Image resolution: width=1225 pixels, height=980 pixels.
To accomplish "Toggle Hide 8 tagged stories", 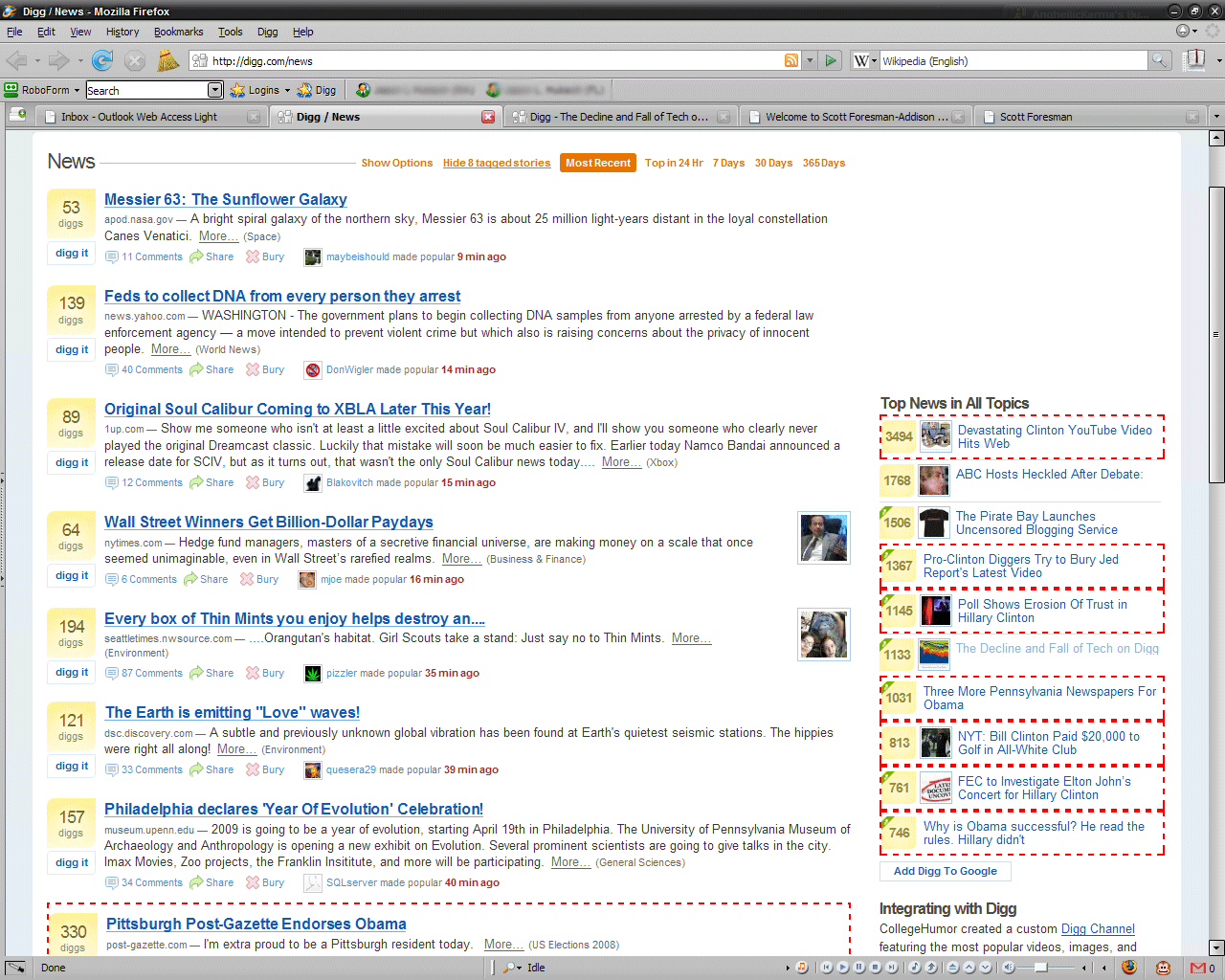I will (x=497, y=163).
